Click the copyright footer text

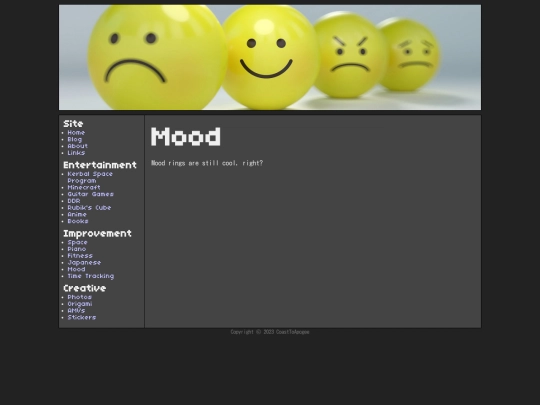point(270,332)
